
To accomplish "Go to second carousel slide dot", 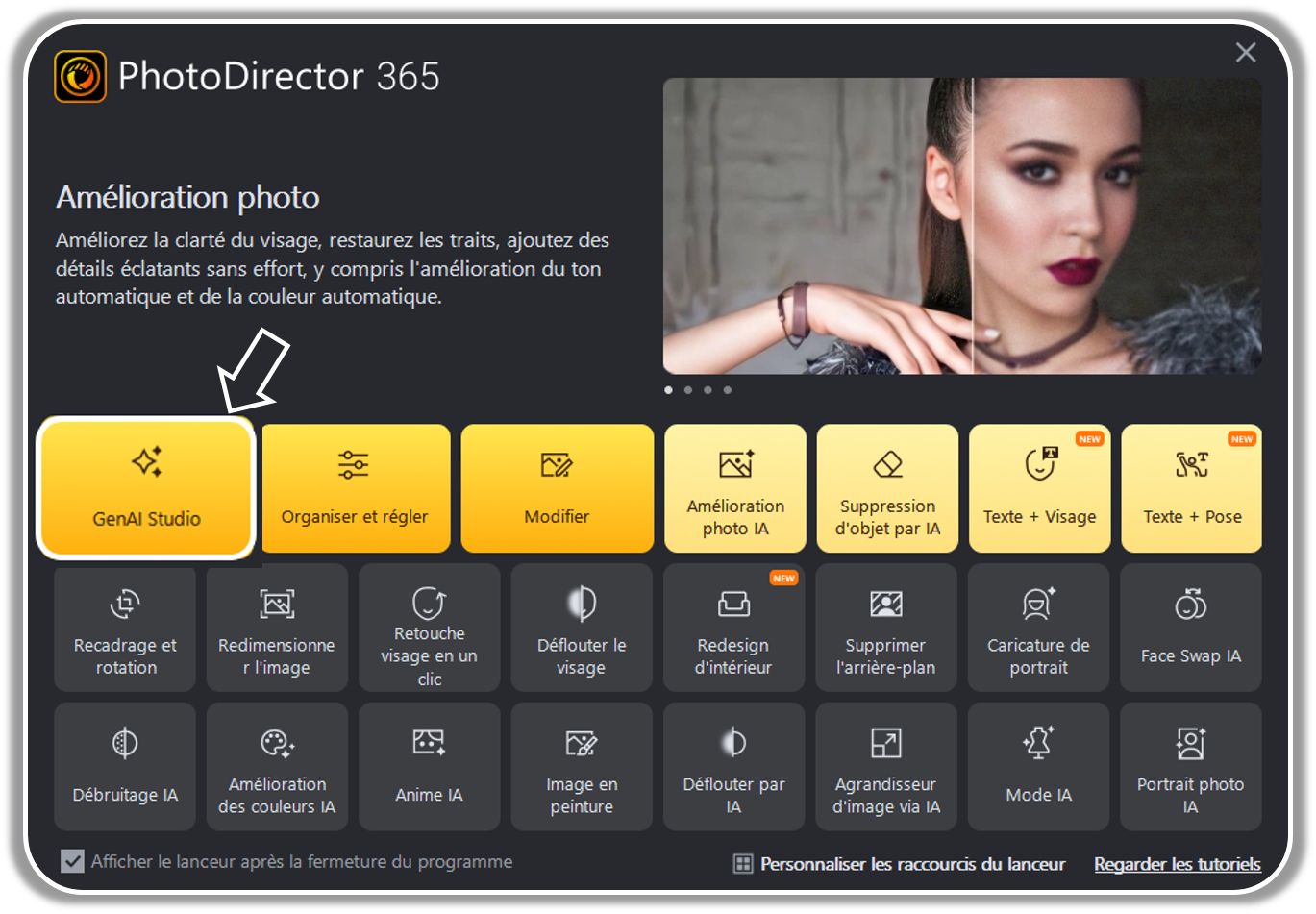I will coord(688,390).
